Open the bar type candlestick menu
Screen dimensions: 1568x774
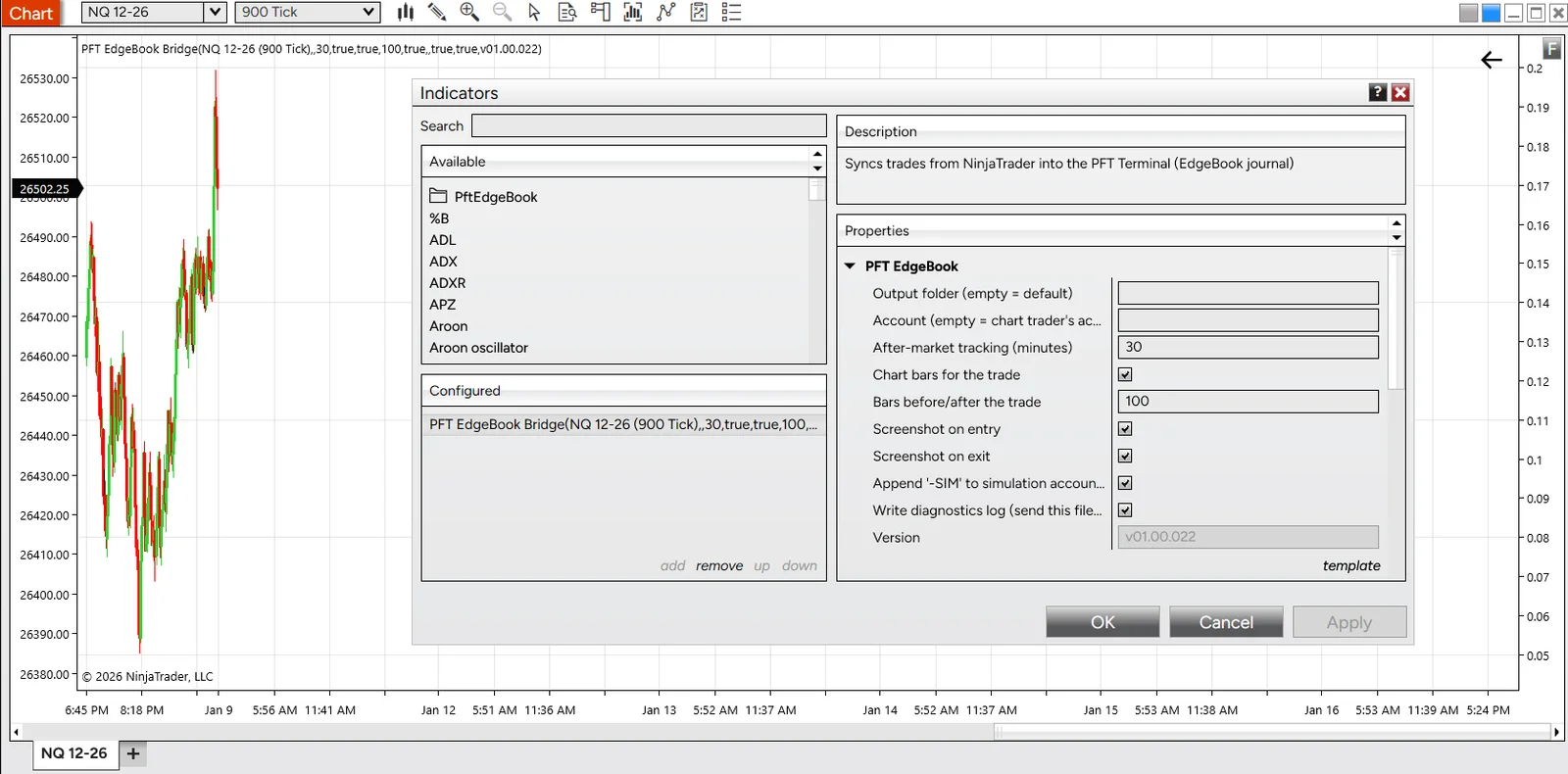pyautogui.click(x=405, y=12)
